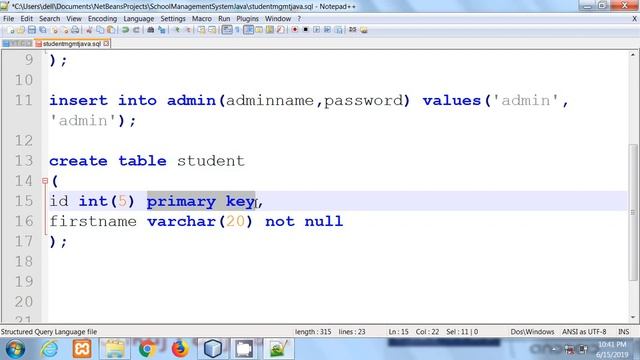Image resolution: width=640 pixels, height=360 pixels.
Task: Click the Paste toolbar icon
Action: click(110, 30)
